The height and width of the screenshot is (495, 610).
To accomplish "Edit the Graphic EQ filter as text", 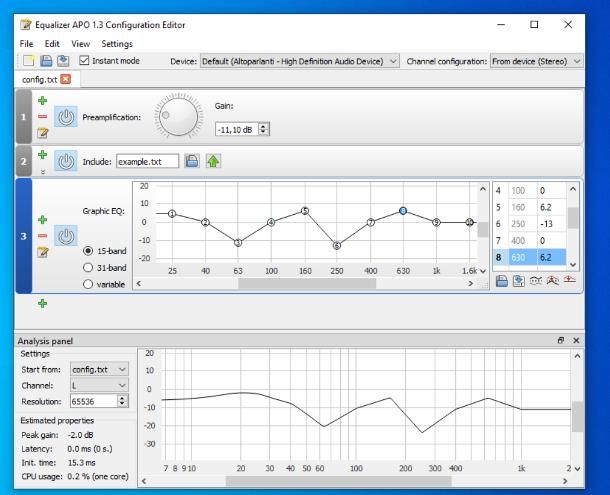I will [42, 252].
